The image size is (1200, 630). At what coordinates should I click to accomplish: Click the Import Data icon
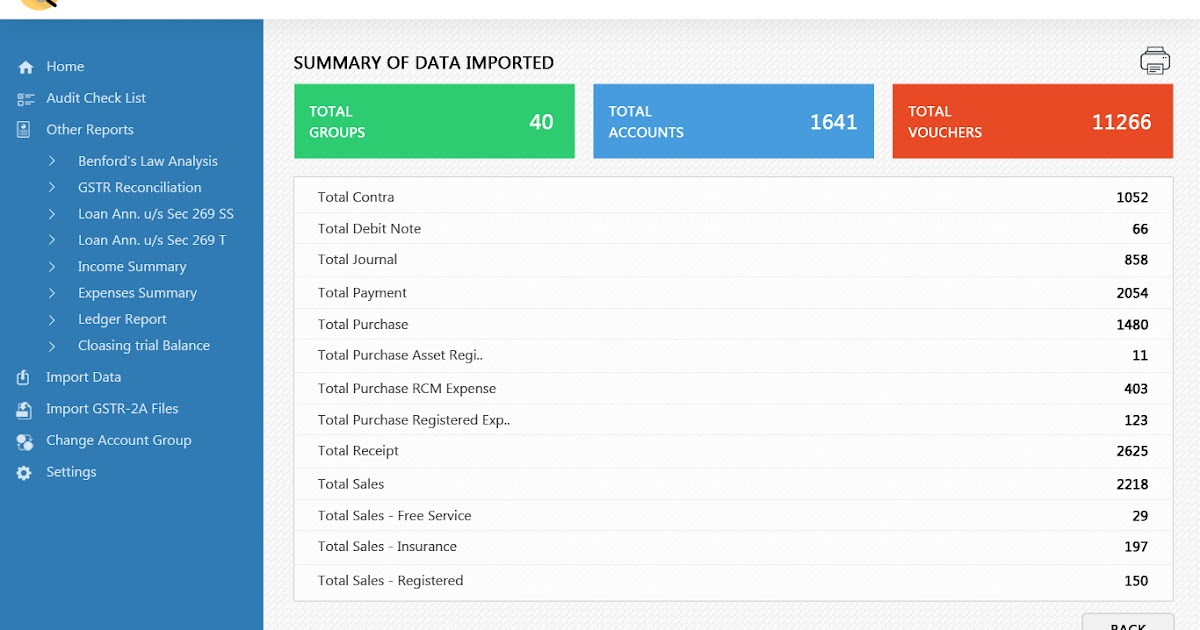pyautogui.click(x=24, y=377)
